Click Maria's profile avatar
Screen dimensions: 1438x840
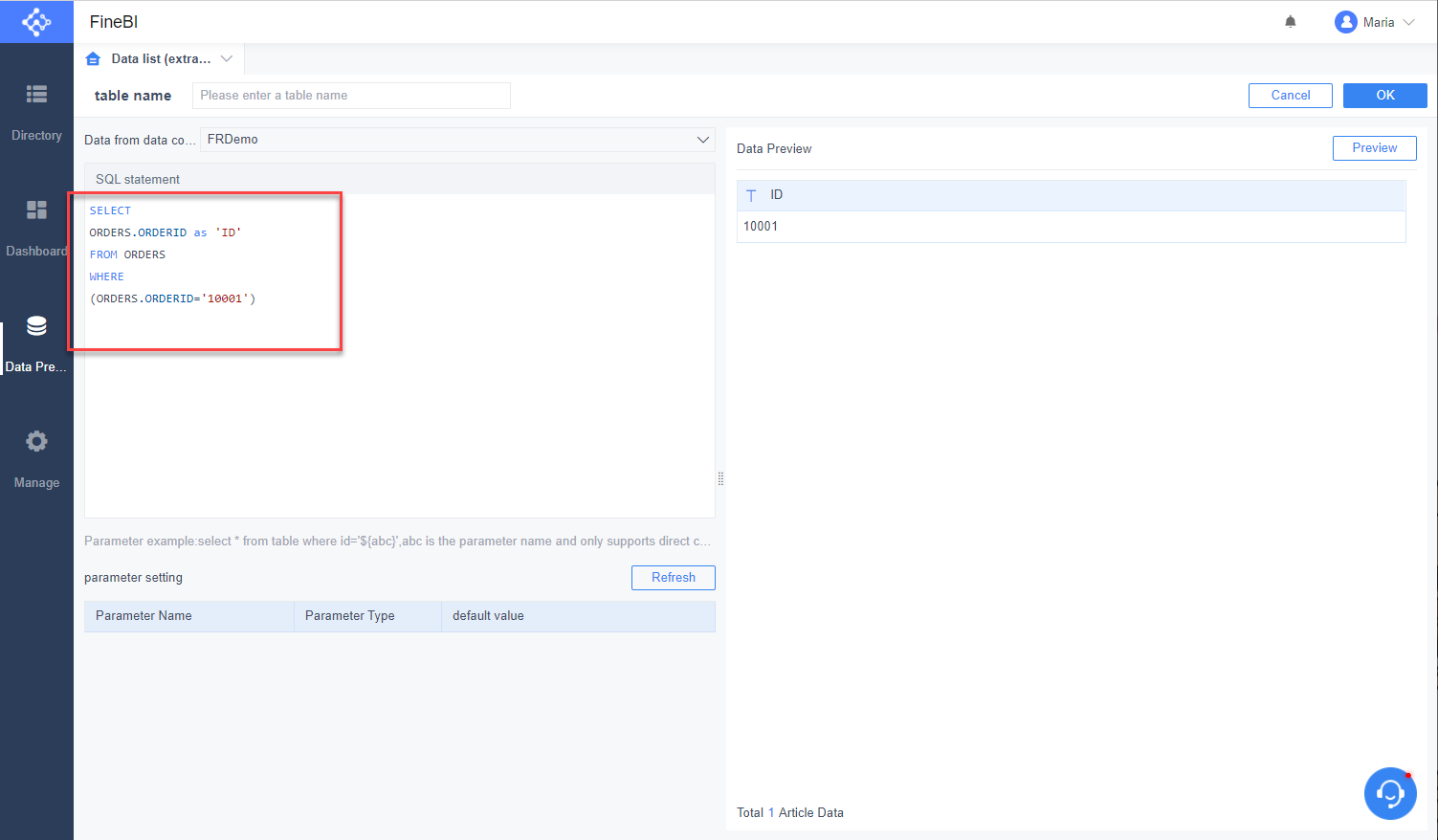pos(1347,21)
